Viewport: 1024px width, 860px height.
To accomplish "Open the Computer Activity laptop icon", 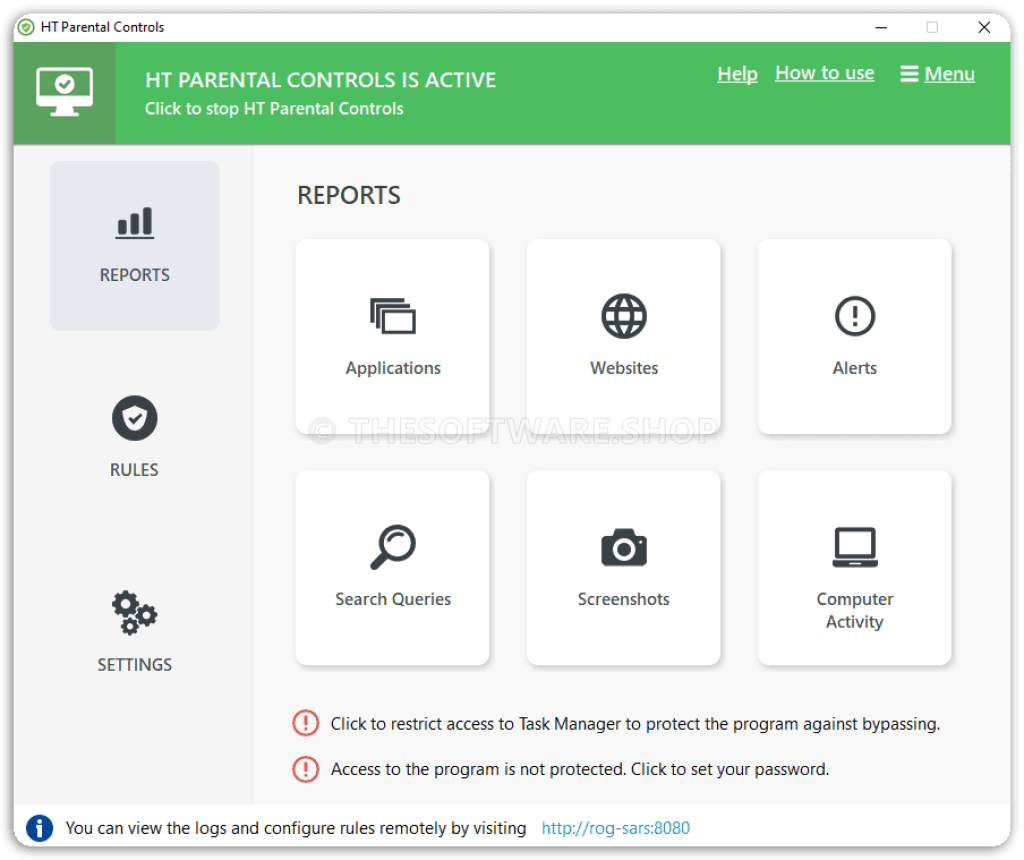I will click(854, 547).
